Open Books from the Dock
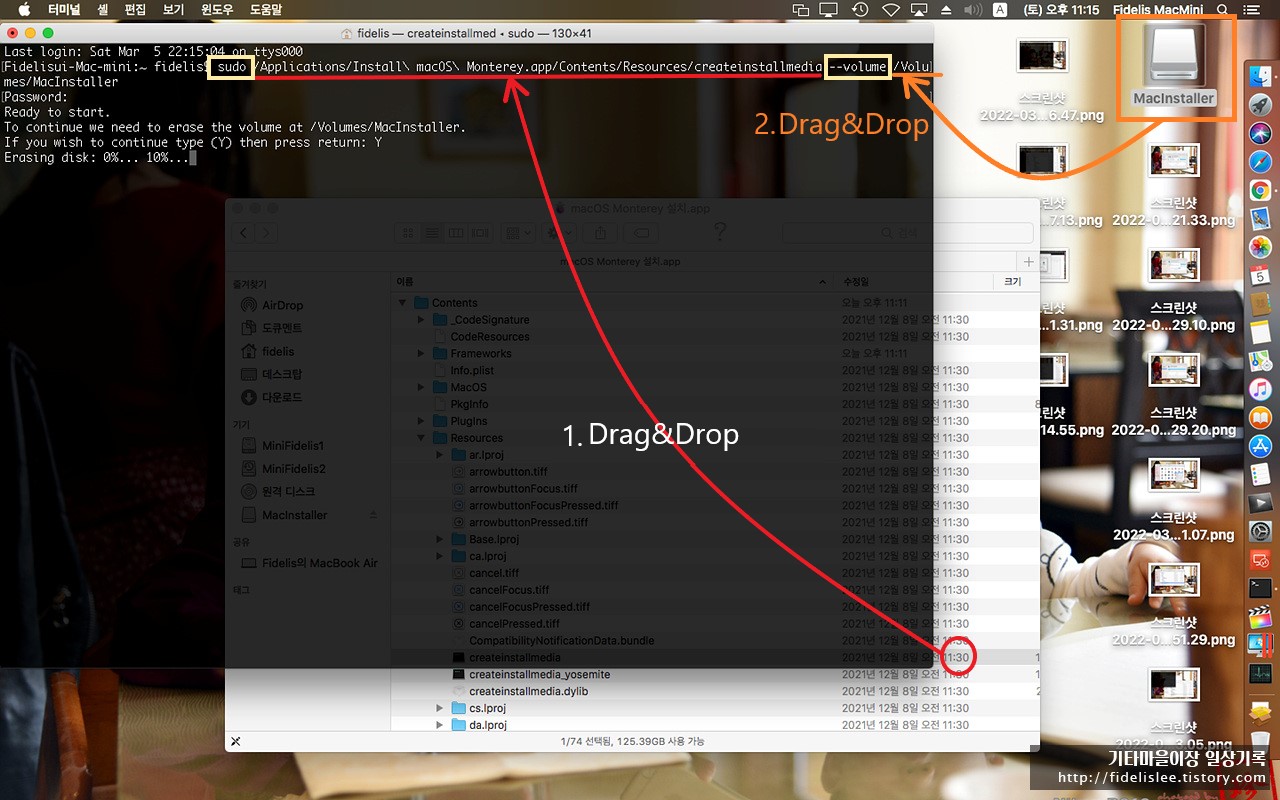This screenshot has width=1280, height=800. pos(1260,418)
